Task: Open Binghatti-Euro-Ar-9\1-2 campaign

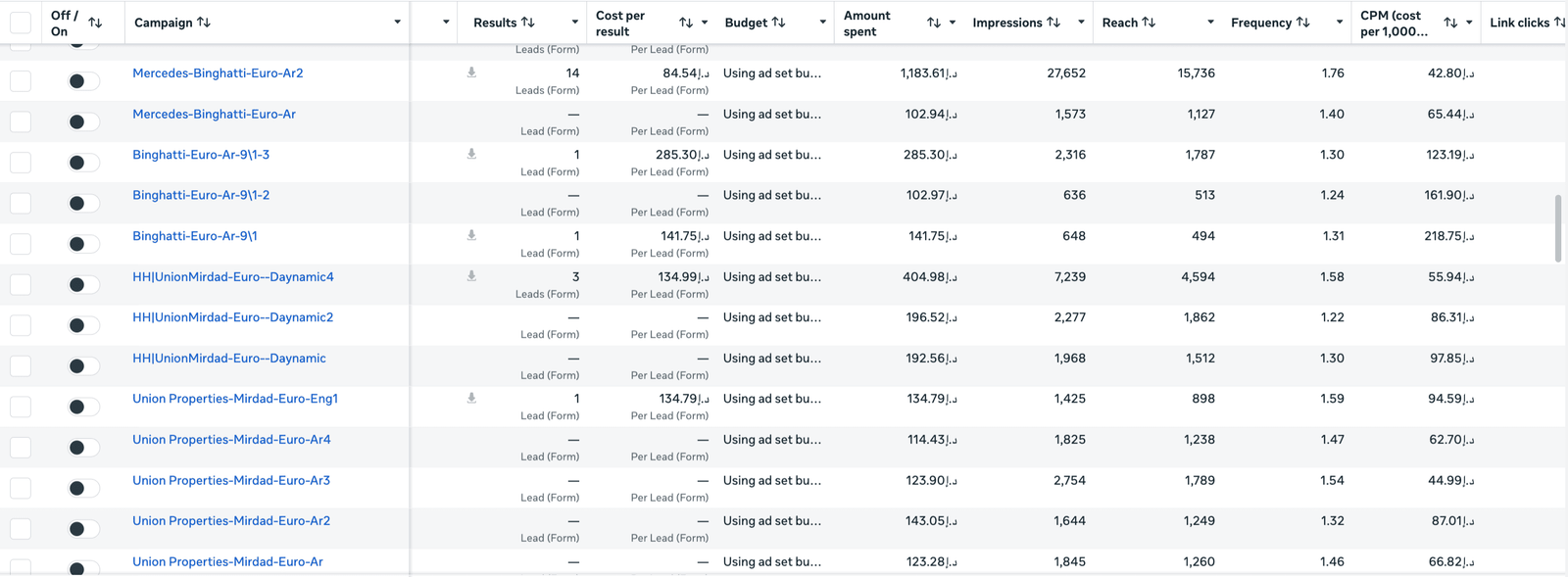Action: [x=201, y=195]
